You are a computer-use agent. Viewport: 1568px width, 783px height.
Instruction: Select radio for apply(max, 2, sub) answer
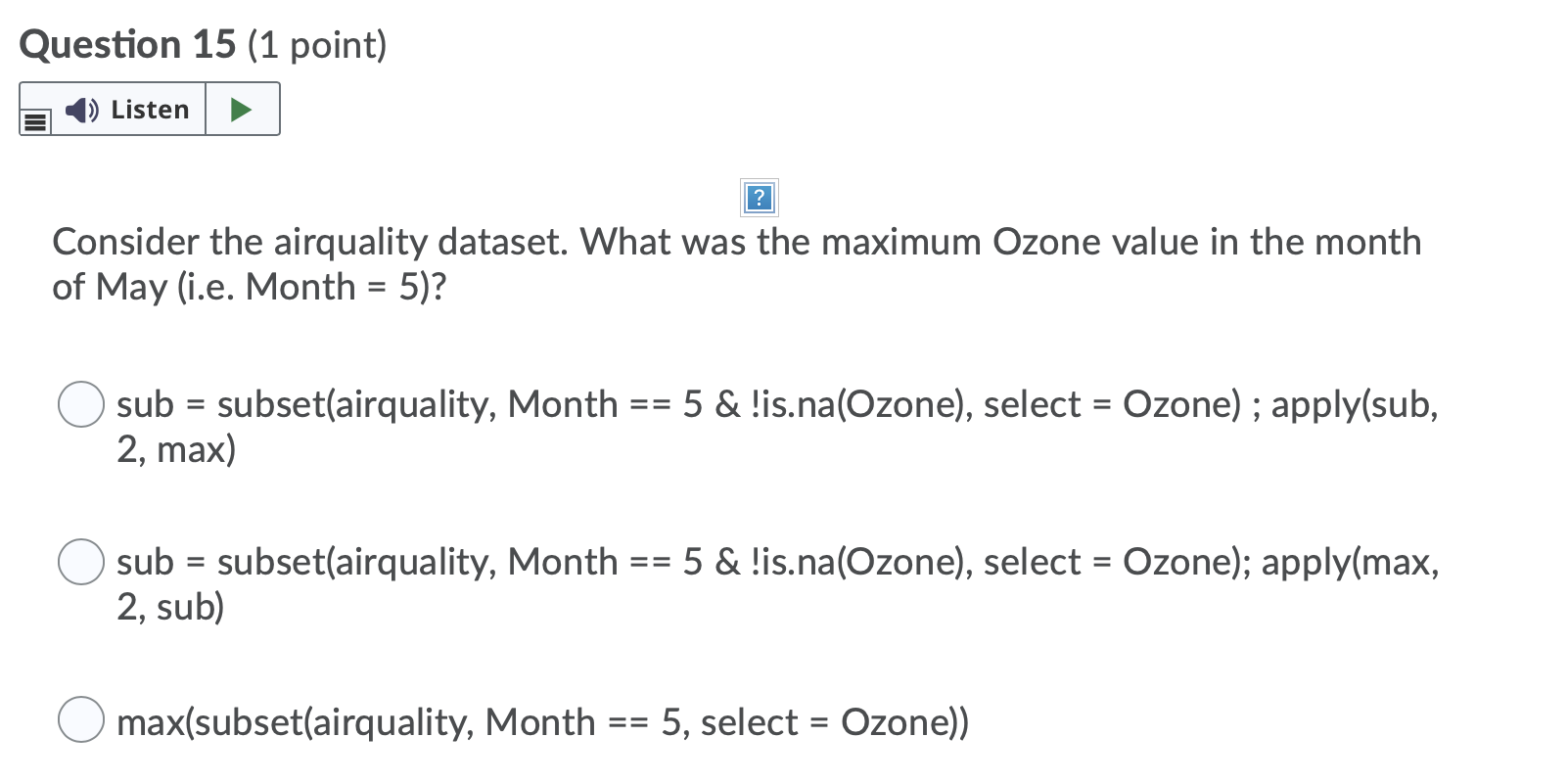(x=81, y=562)
